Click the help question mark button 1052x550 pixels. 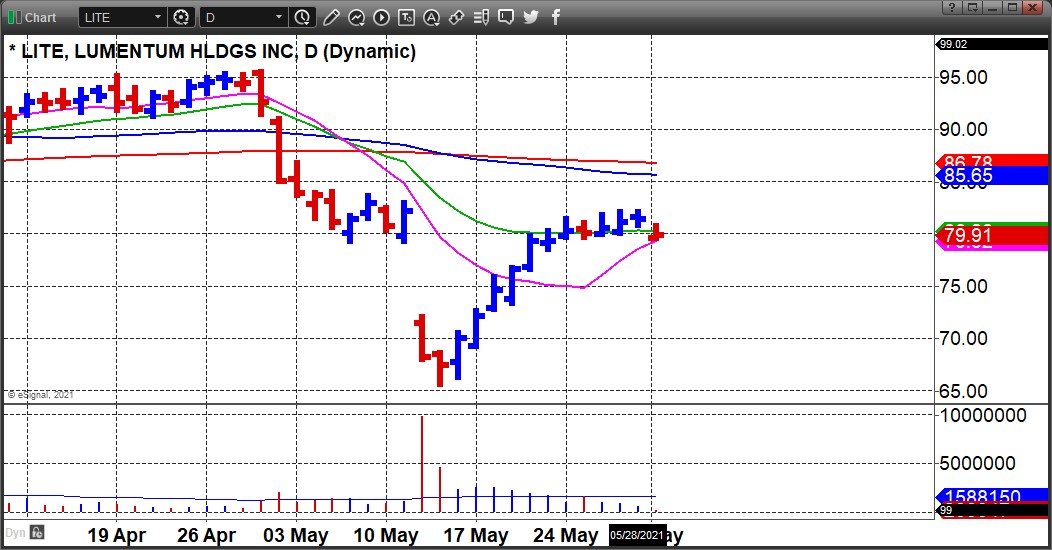(x=951, y=7)
